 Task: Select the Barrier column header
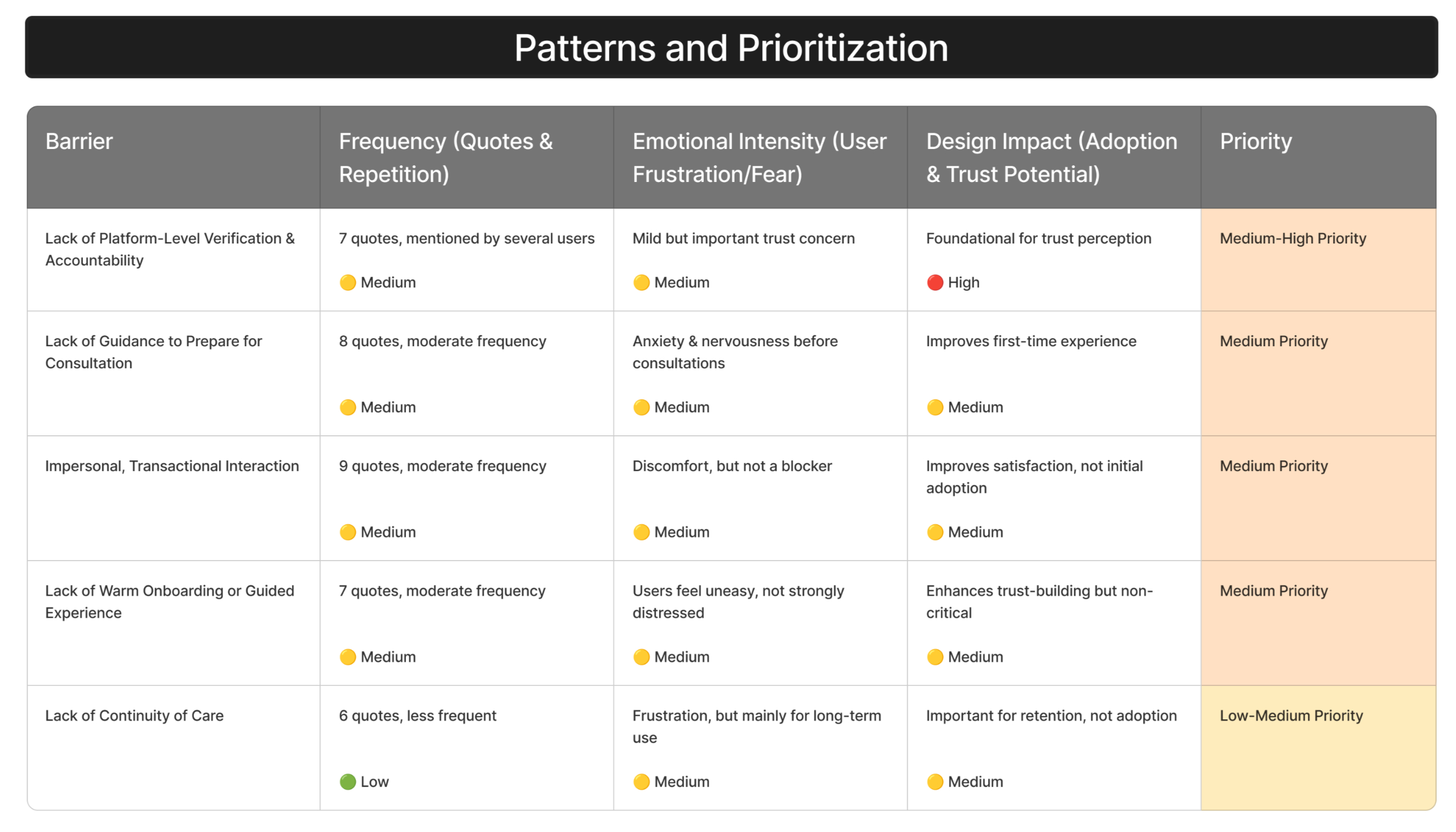tap(79, 141)
